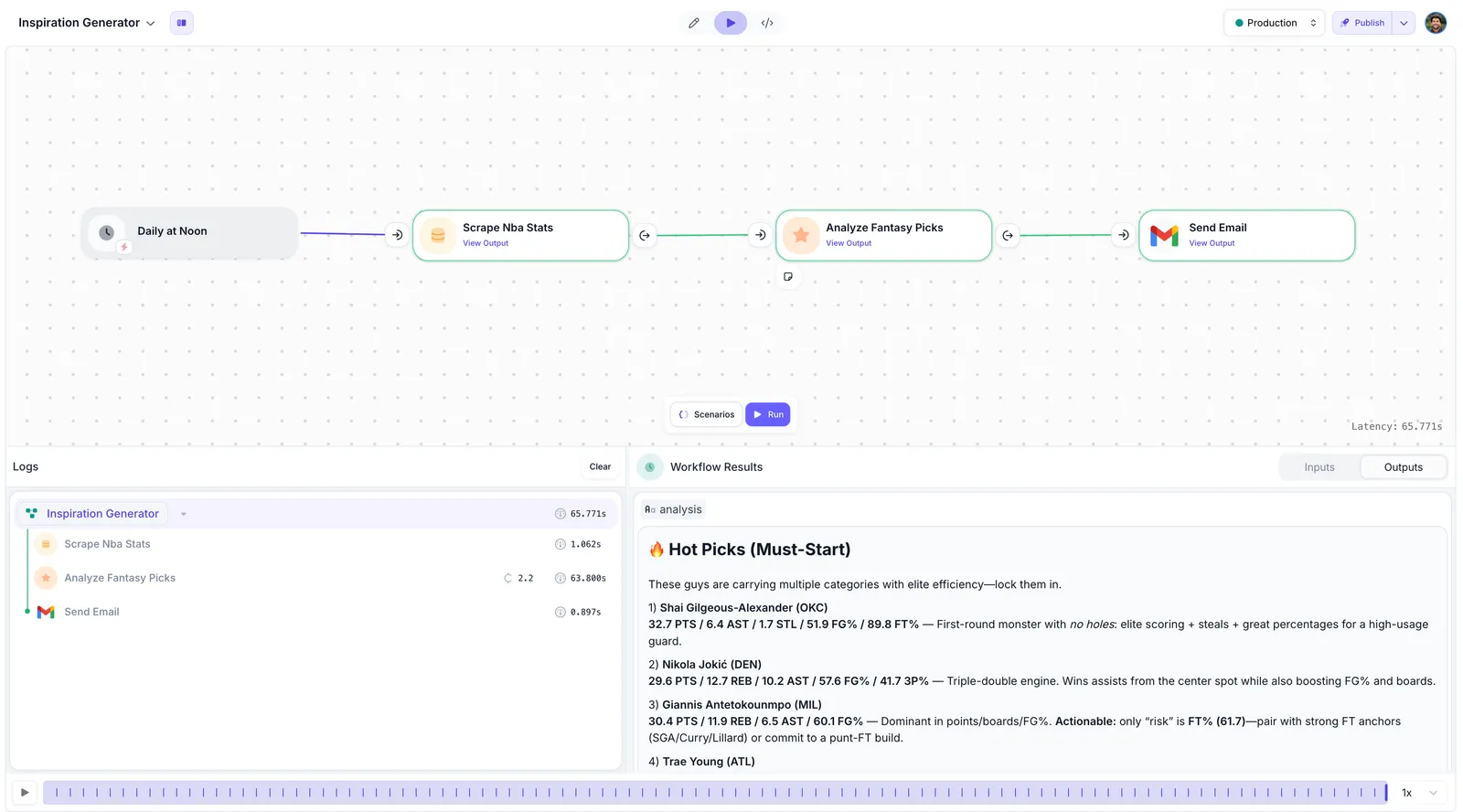
Task: Click the input connector of Send Email node
Action: pos(1124,235)
